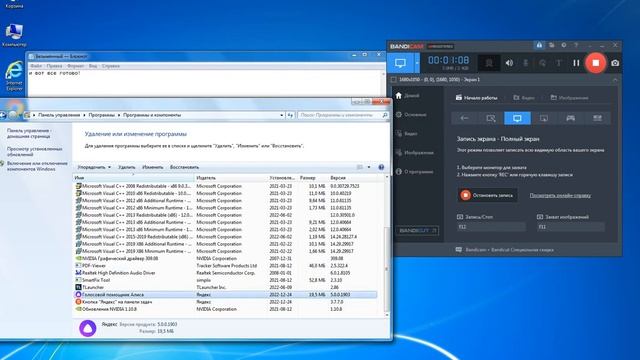Open Формат menu in Notepad
Image resolution: width=640 pixels, height=360 pixels.
click(75, 66)
